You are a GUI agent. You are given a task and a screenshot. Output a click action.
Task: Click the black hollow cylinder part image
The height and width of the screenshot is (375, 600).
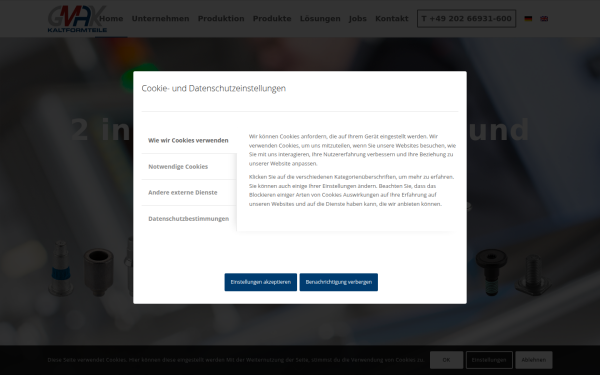[98, 272]
